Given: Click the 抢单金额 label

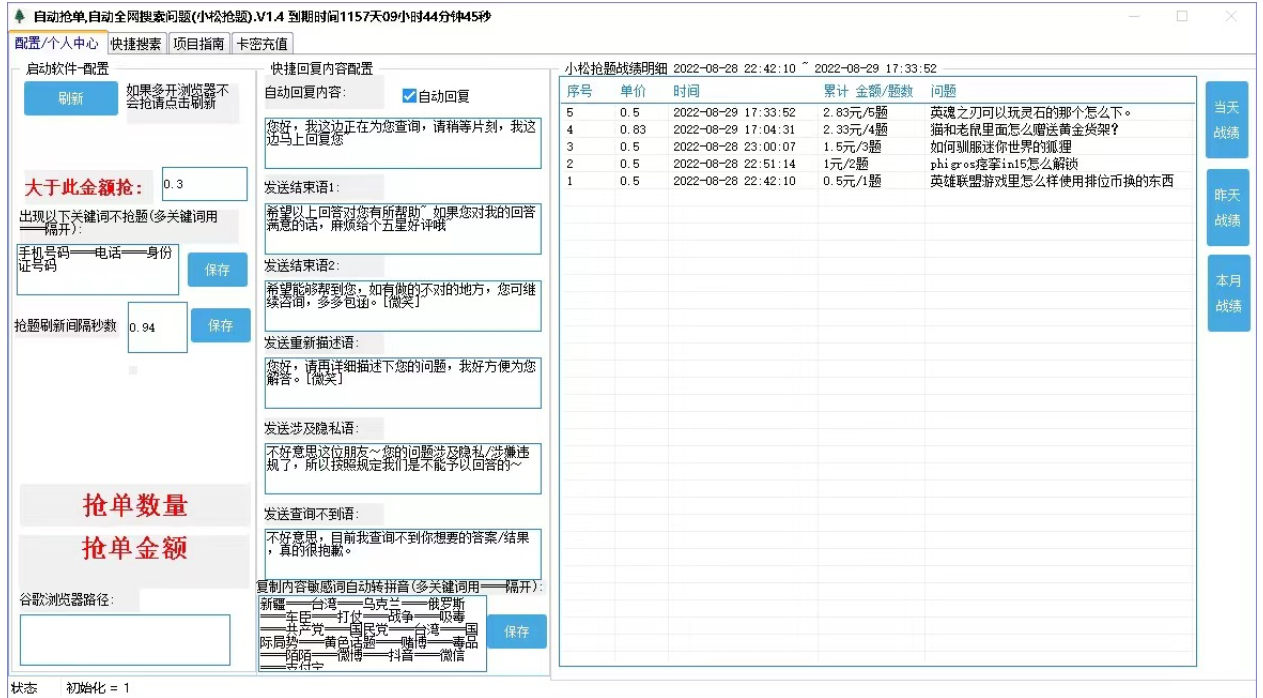Looking at the screenshot, I should 133,546.
